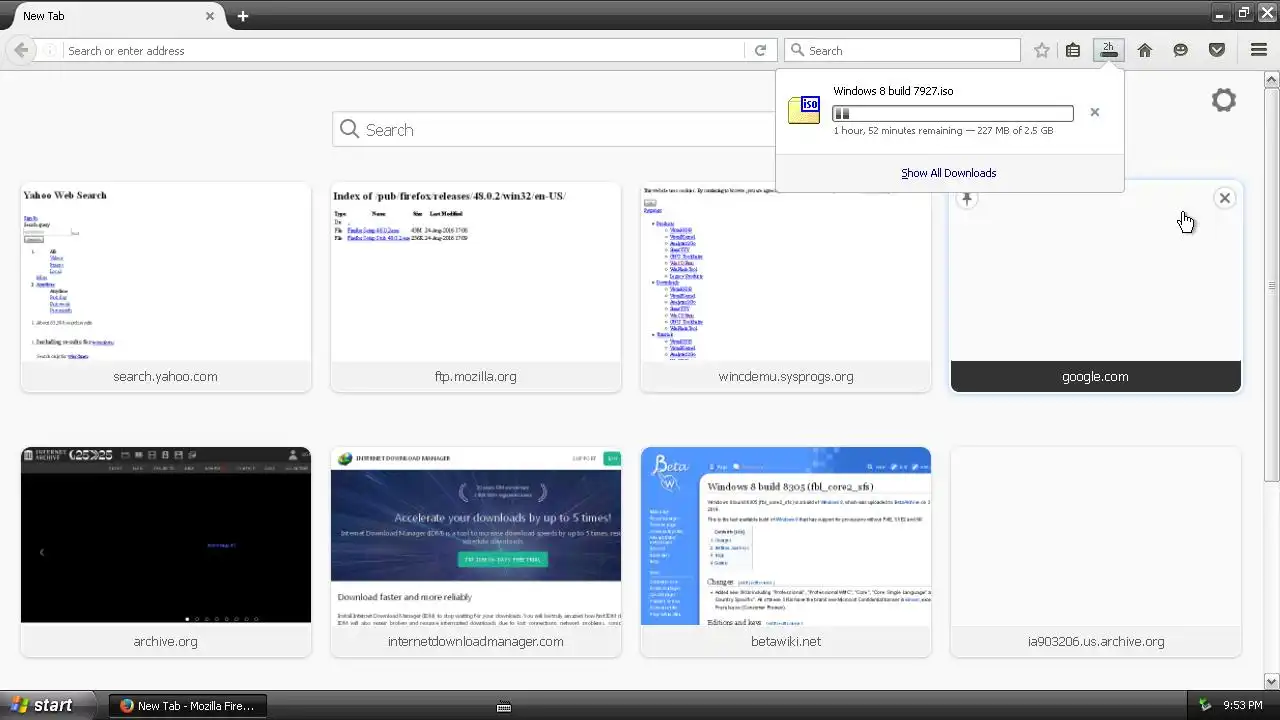Image resolution: width=1280 pixels, height=720 pixels.
Task: Click magnifier icon in toolbar search box
Action: click(797, 50)
